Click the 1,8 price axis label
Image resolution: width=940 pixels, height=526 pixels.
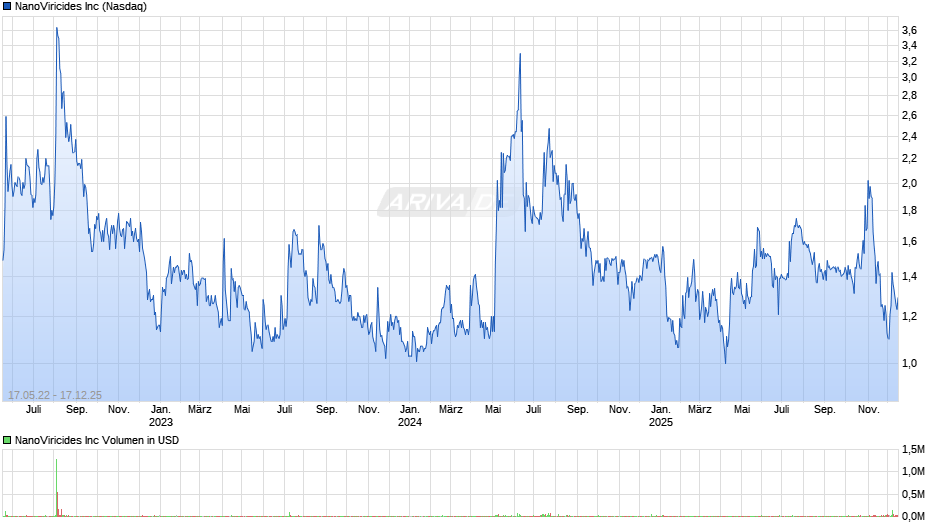[x=909, y=211]
